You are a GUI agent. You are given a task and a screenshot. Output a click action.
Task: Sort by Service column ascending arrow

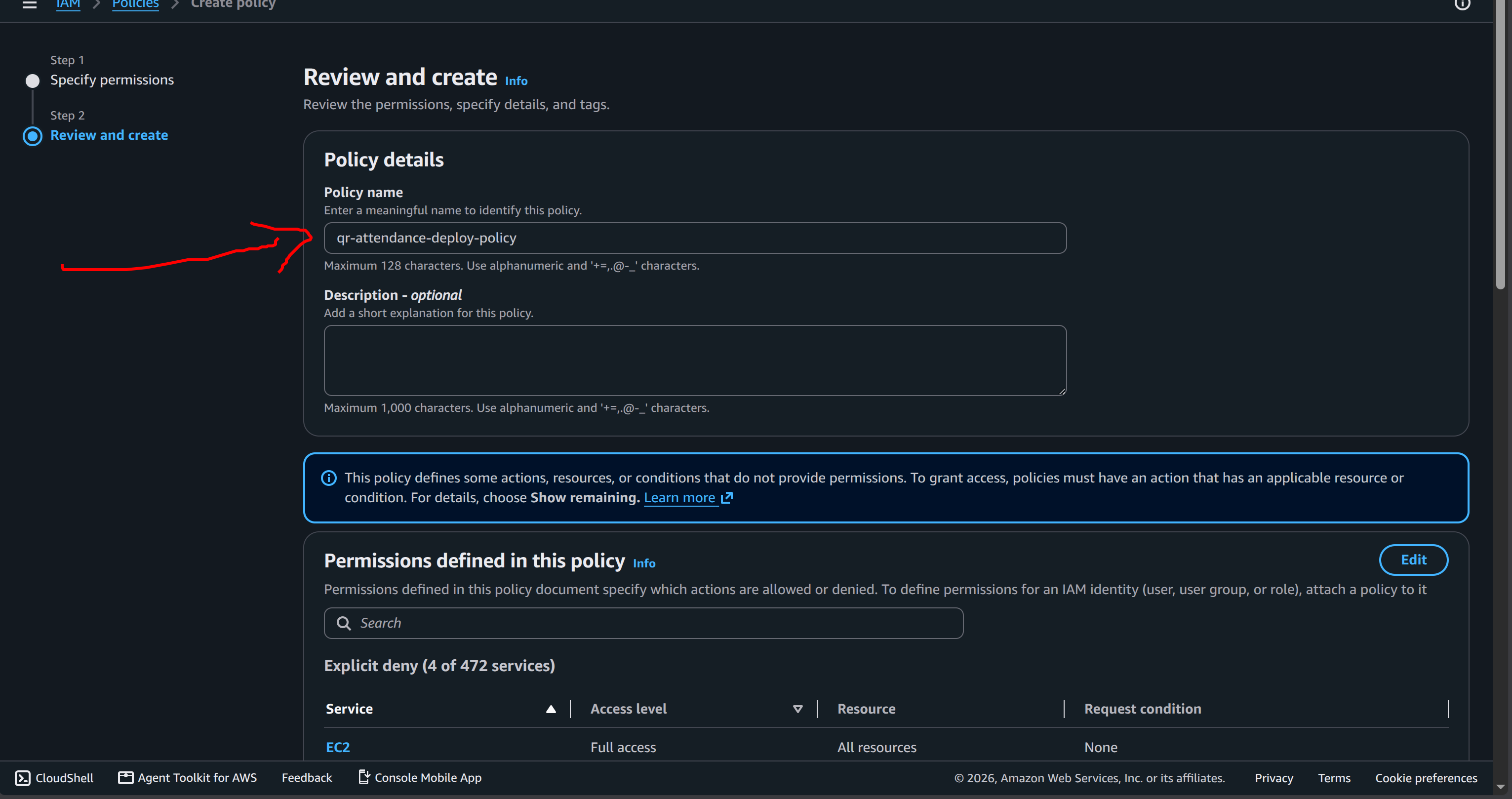(551, 709)
